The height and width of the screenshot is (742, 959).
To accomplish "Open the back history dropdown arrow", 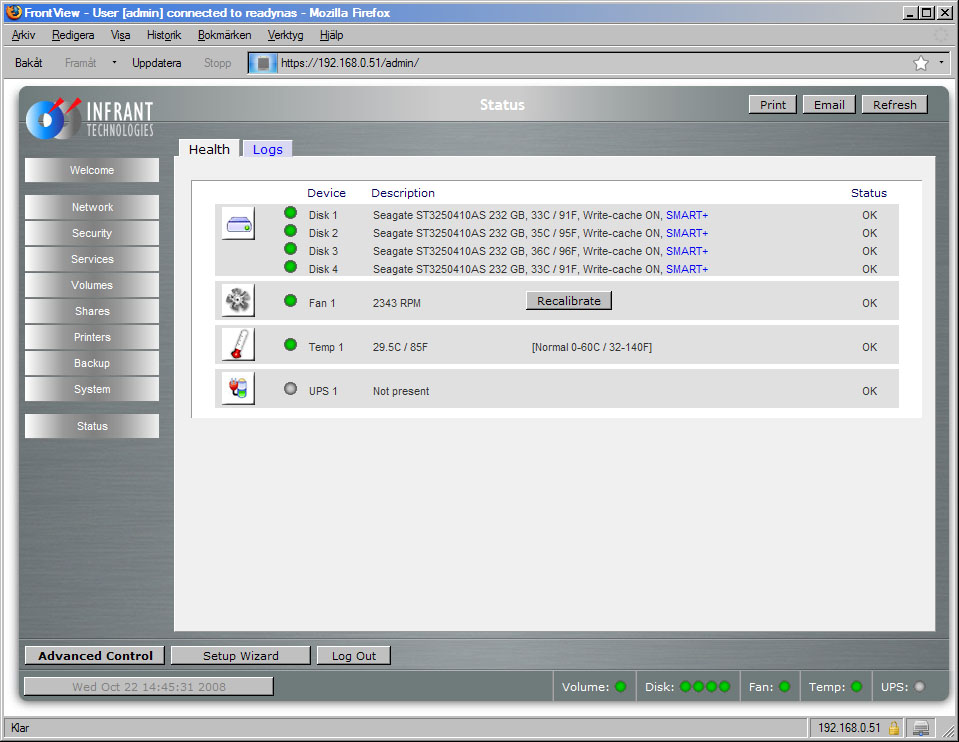I will [x=114, y=62].
